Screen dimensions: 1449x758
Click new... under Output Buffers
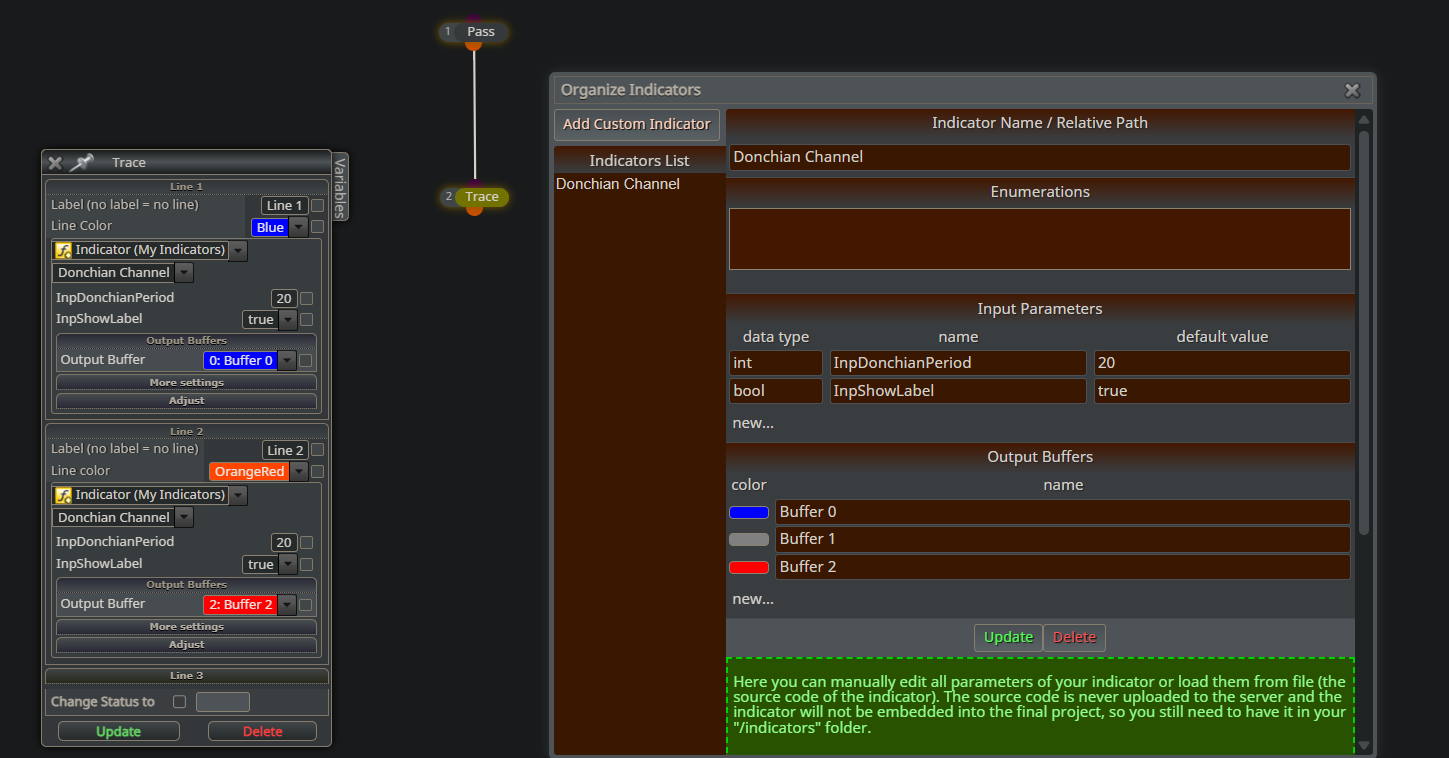pyautogui.click(x=753, y=600)
